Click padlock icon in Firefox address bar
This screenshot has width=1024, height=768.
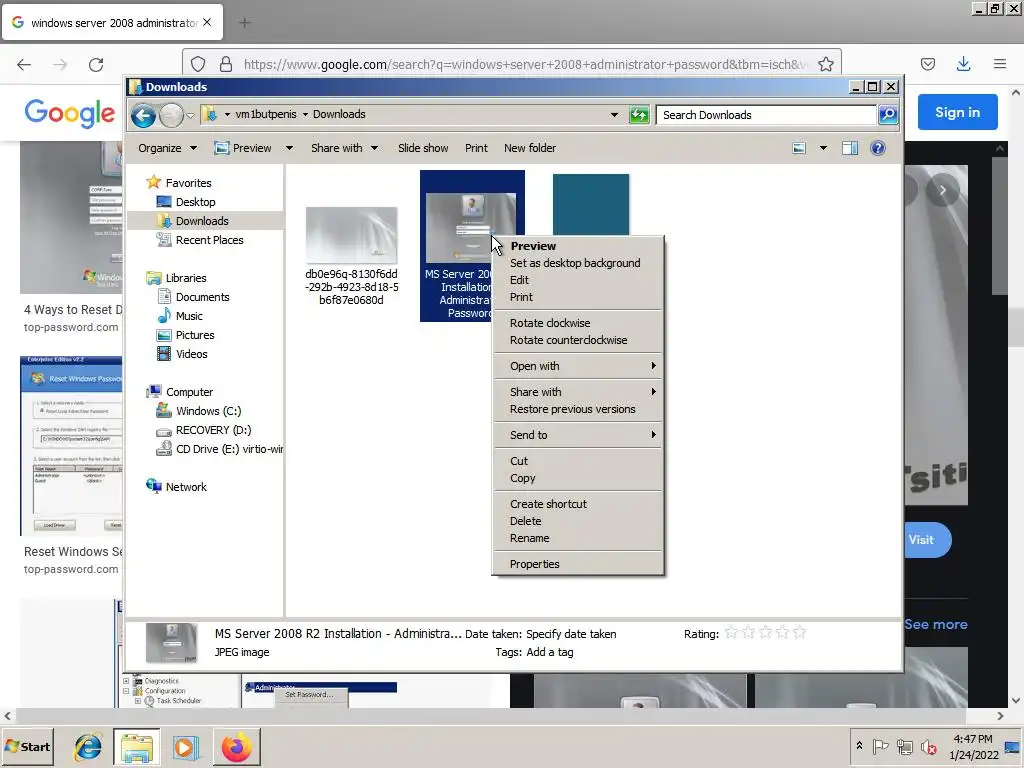226,64
